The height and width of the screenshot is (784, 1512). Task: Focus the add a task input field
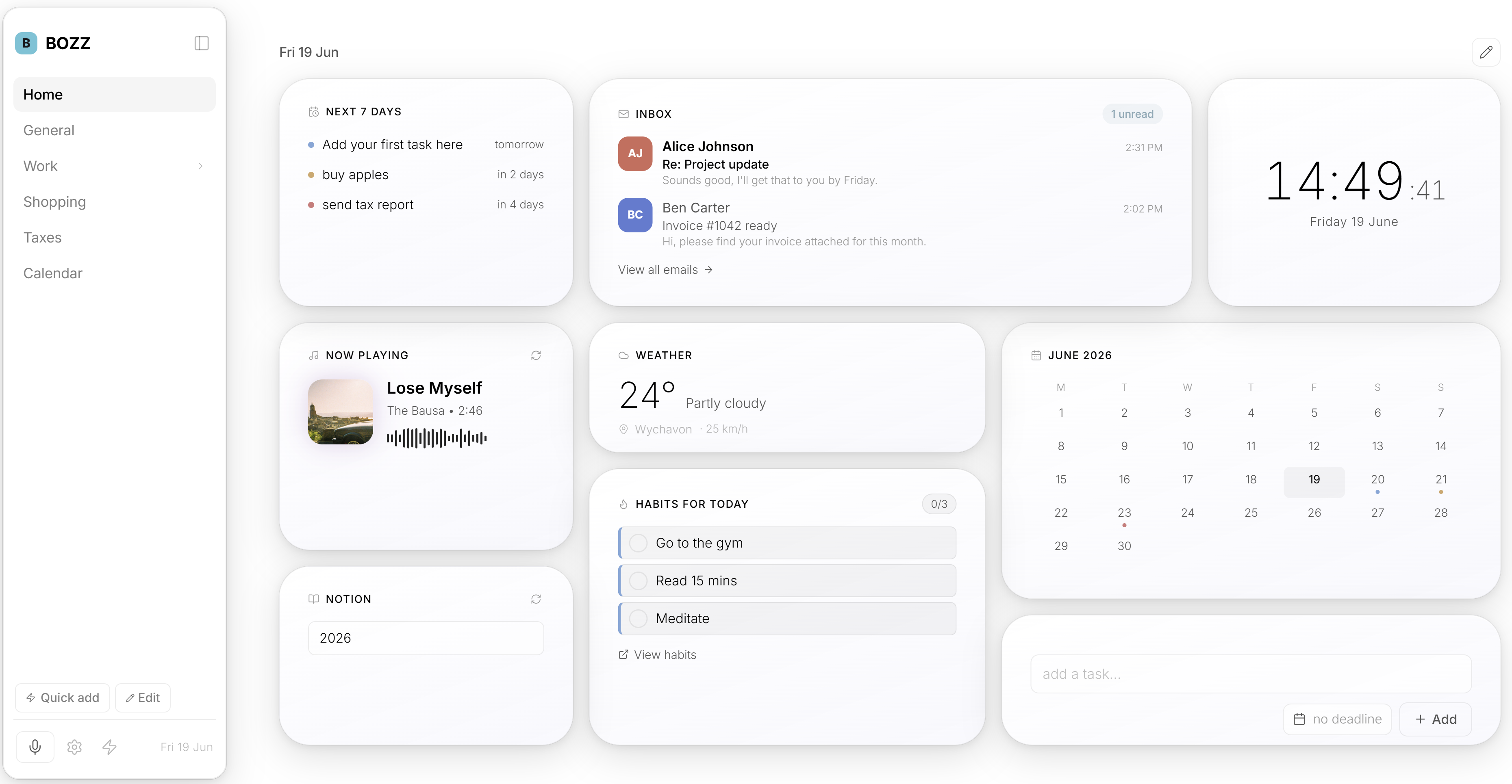[x=1251, y=674]
